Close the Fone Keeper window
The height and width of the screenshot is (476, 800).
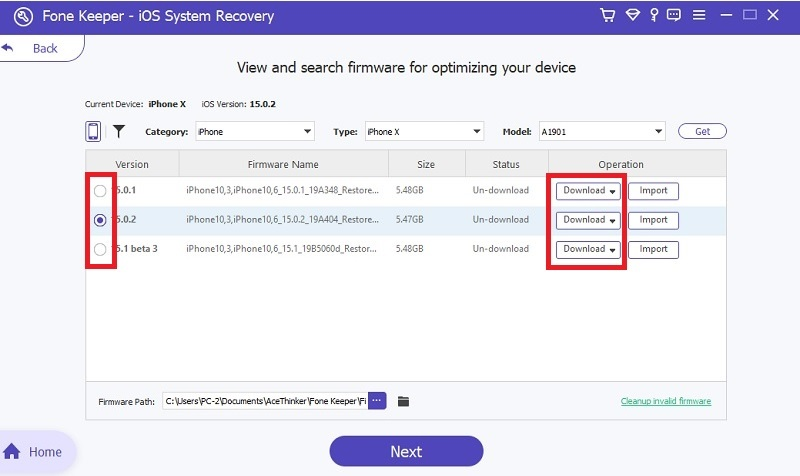(773, 15)
